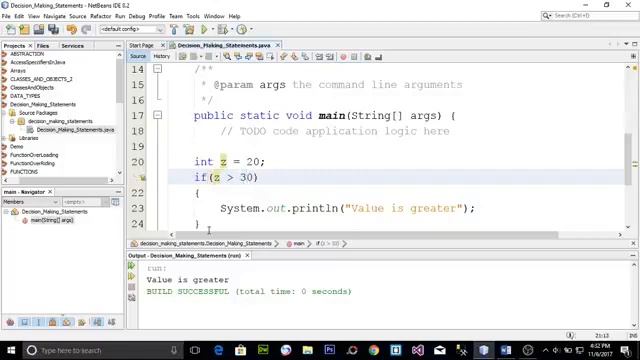This screenshot has height=360, width=640.
Task: Open the FunctionOverLoading project in Projects
Action: tap(34, 155)
